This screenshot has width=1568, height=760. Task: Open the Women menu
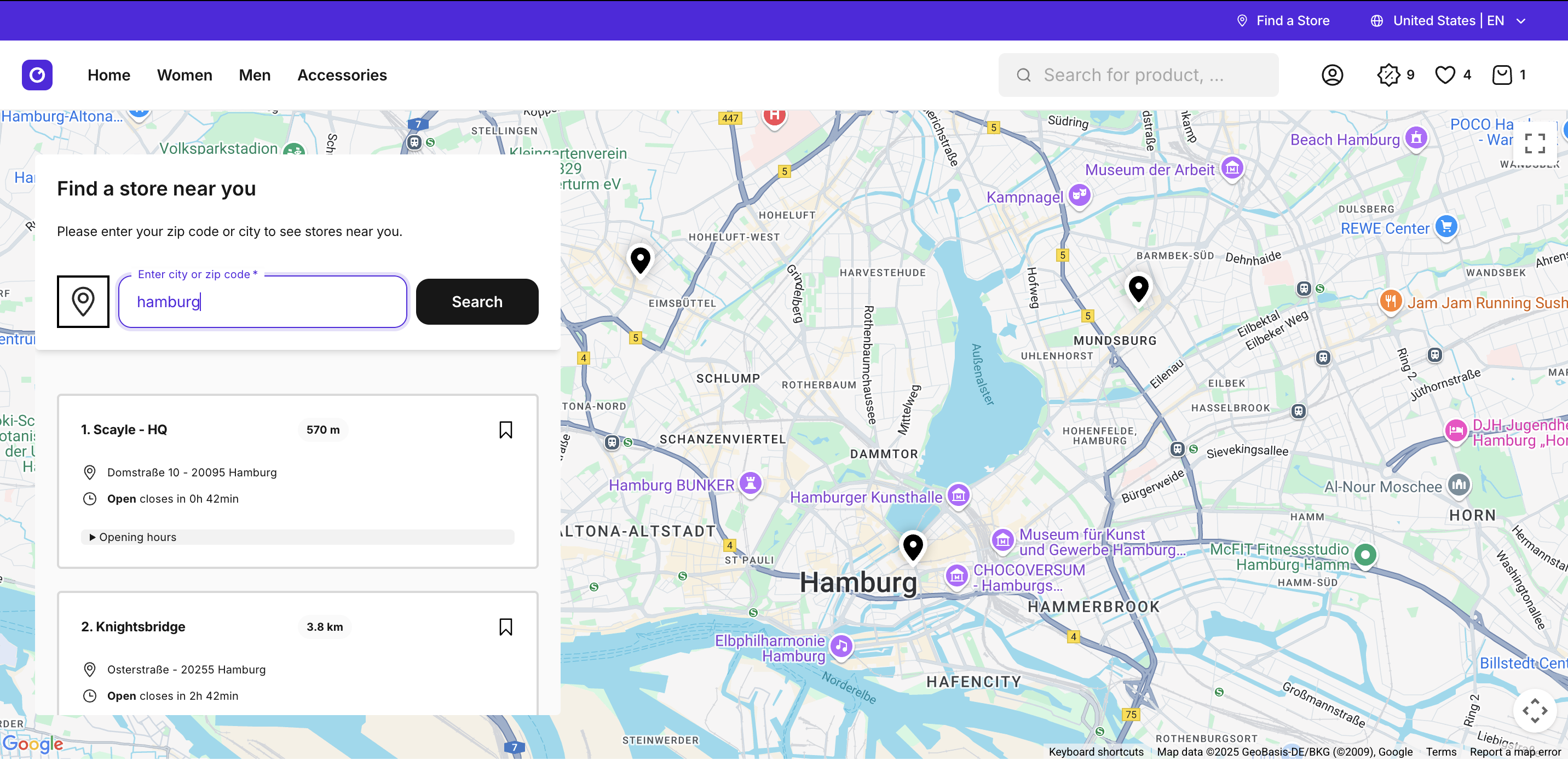(x=185, y=75)
